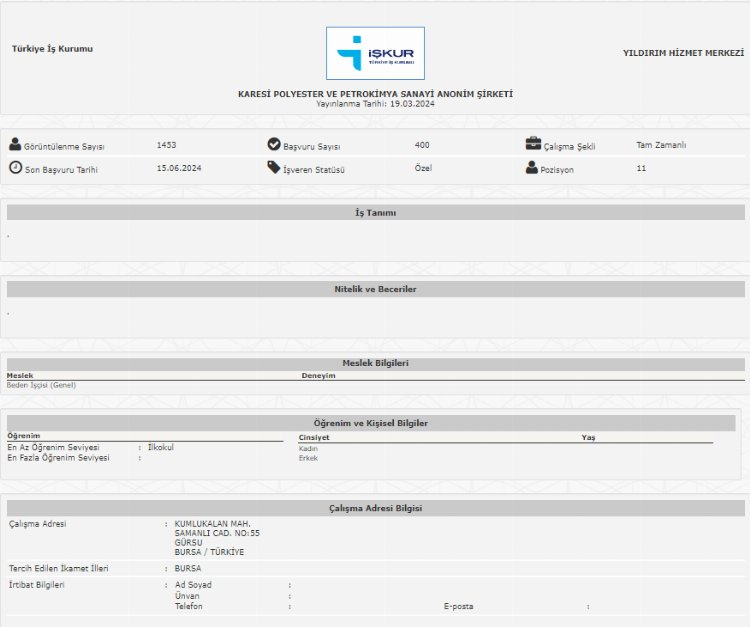Click the YILDIRIM HİZMET MERKEZİ text
This screenshot has width=750, height=627.
(684, 52)
